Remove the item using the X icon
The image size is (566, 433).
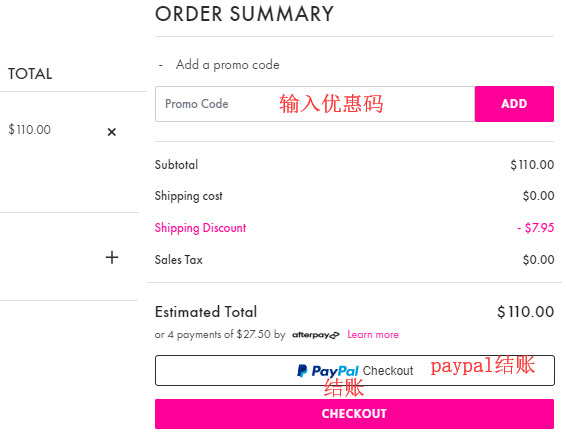click(x=112, y=132)
